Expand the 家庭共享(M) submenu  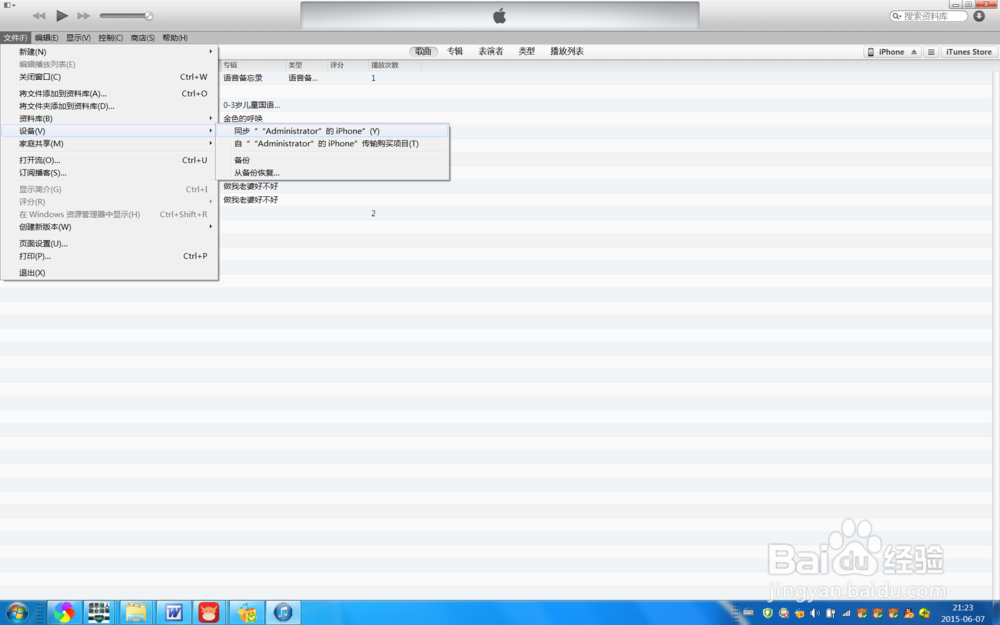click(110, 143)
